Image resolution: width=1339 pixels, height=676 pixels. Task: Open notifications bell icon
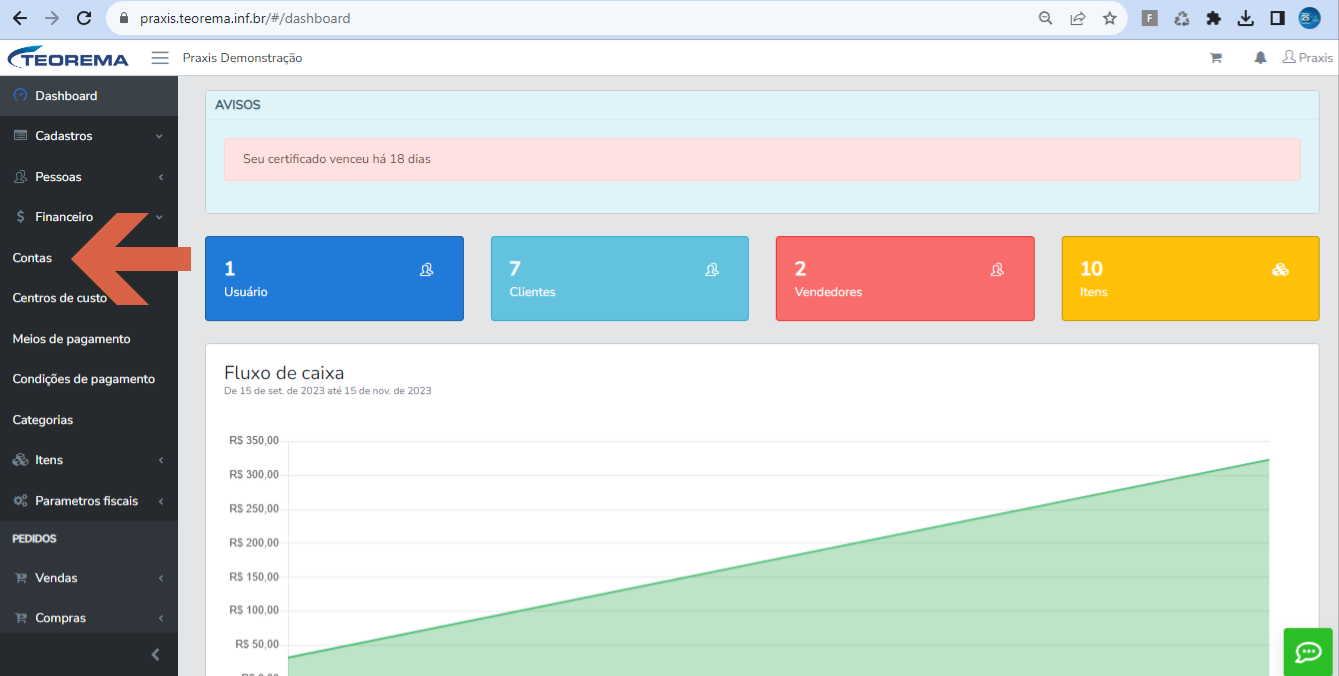(1260, 58)
